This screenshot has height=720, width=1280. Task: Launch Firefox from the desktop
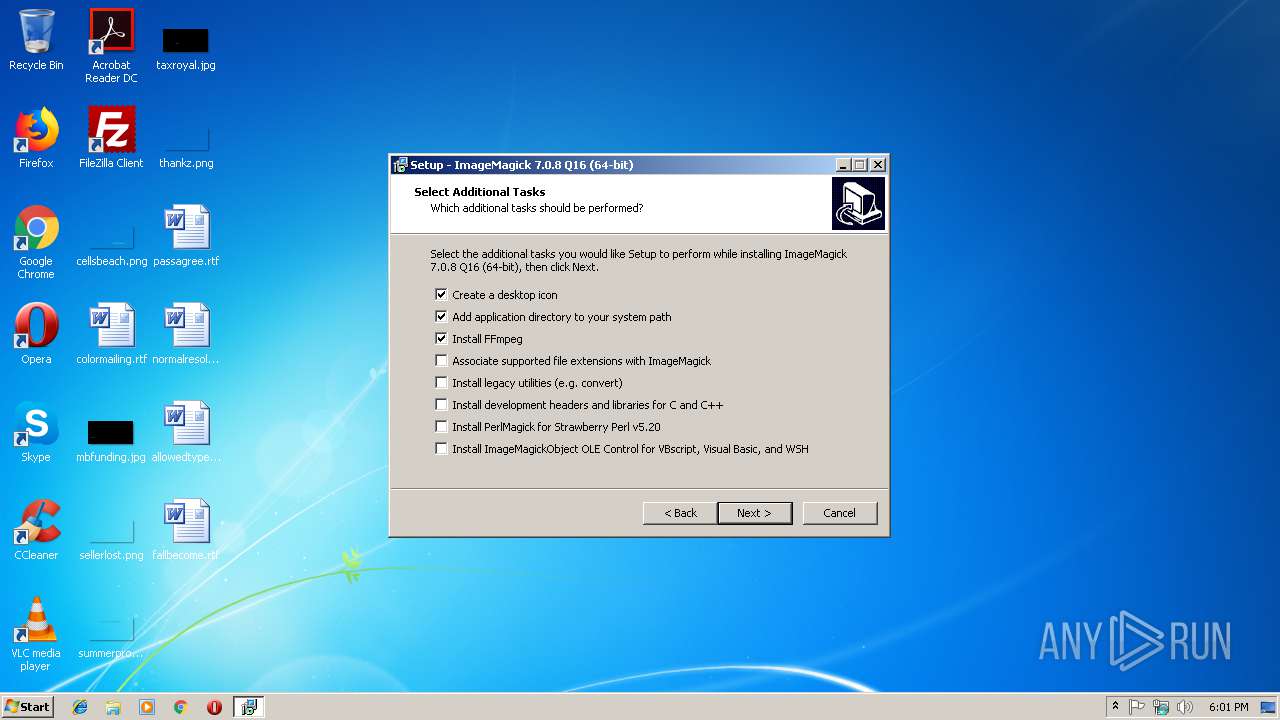coord(36,137)
